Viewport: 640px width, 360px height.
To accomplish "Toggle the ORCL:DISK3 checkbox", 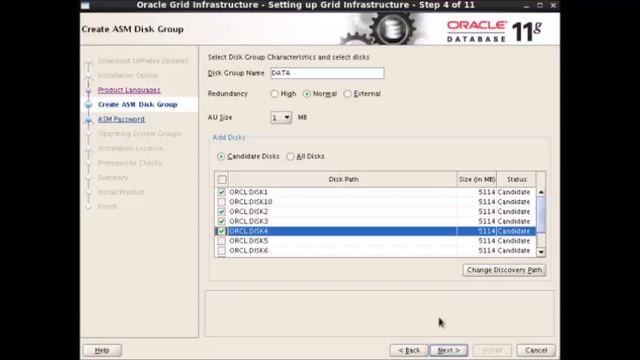I will tap(222, 221).
